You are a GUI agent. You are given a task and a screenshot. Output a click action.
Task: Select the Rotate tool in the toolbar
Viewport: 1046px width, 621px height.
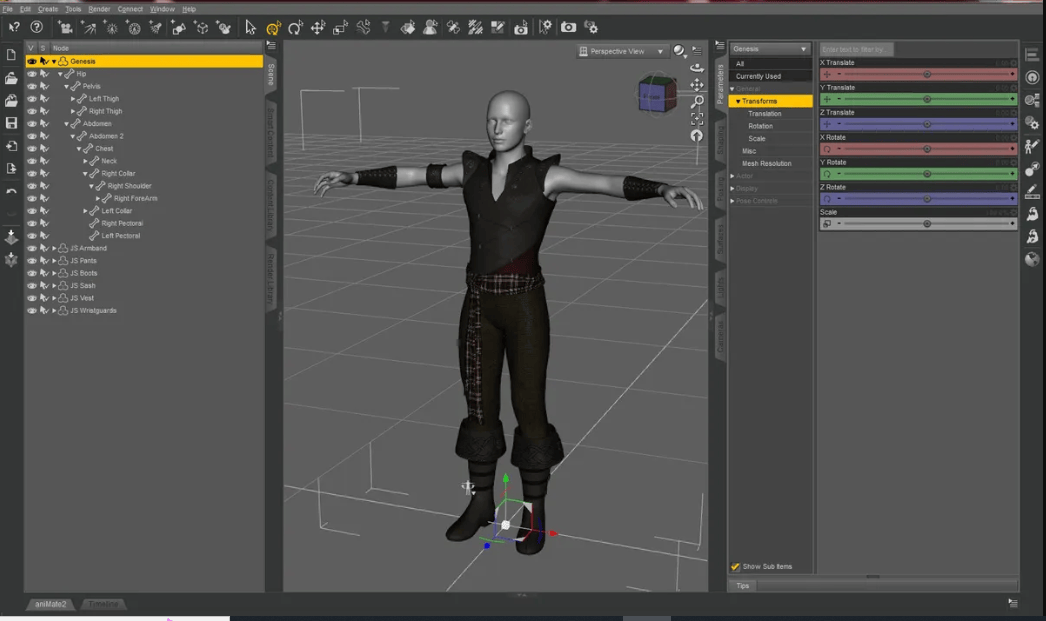click(295, 27)
